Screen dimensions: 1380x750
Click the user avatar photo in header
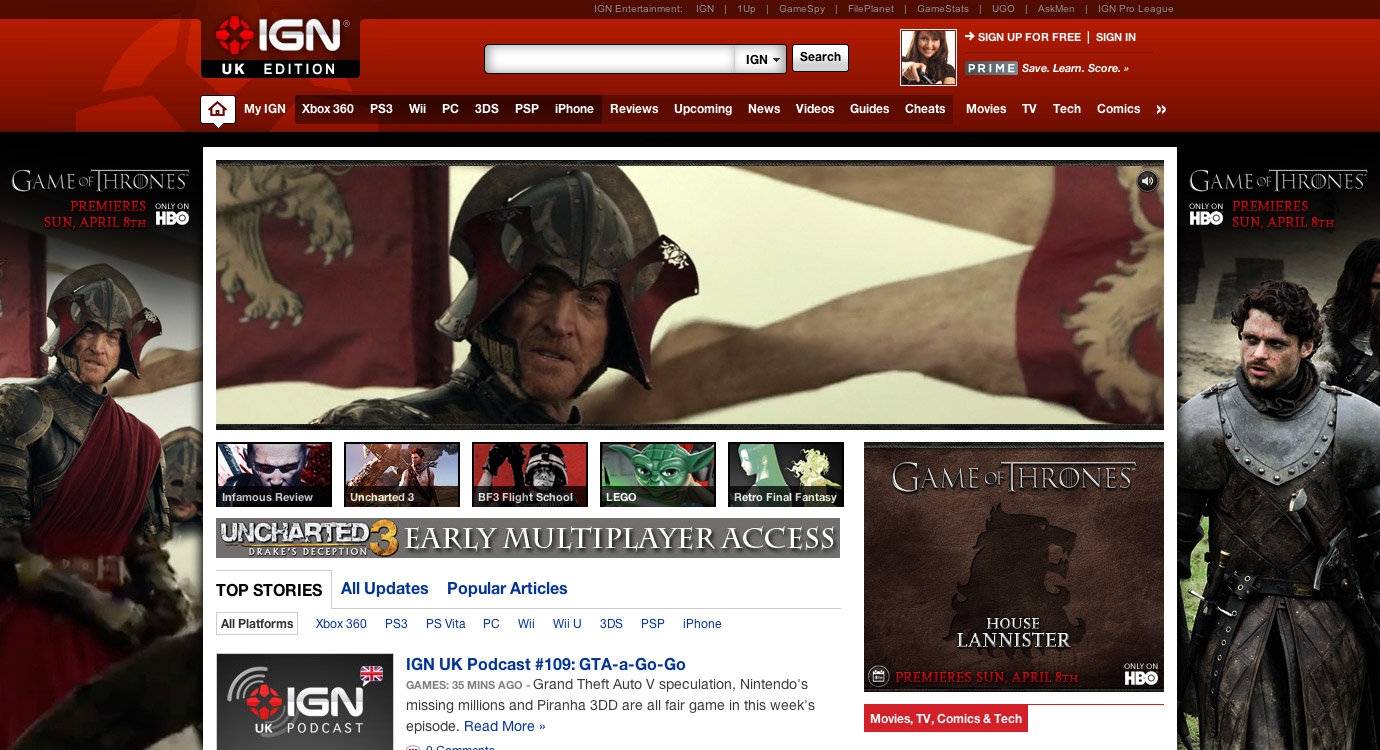coord(928,57)
